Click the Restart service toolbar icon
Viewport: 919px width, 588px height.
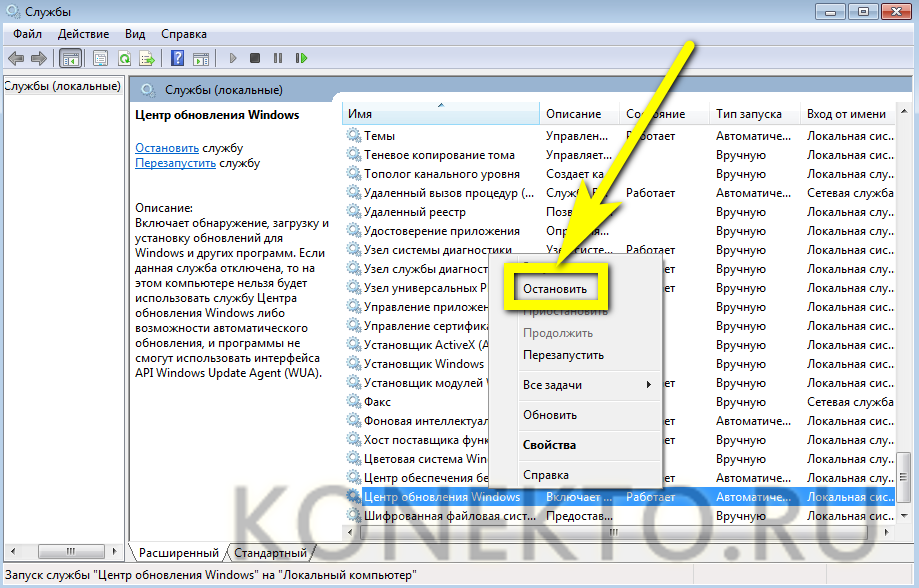pyautogui.click(x=301, y=58)
